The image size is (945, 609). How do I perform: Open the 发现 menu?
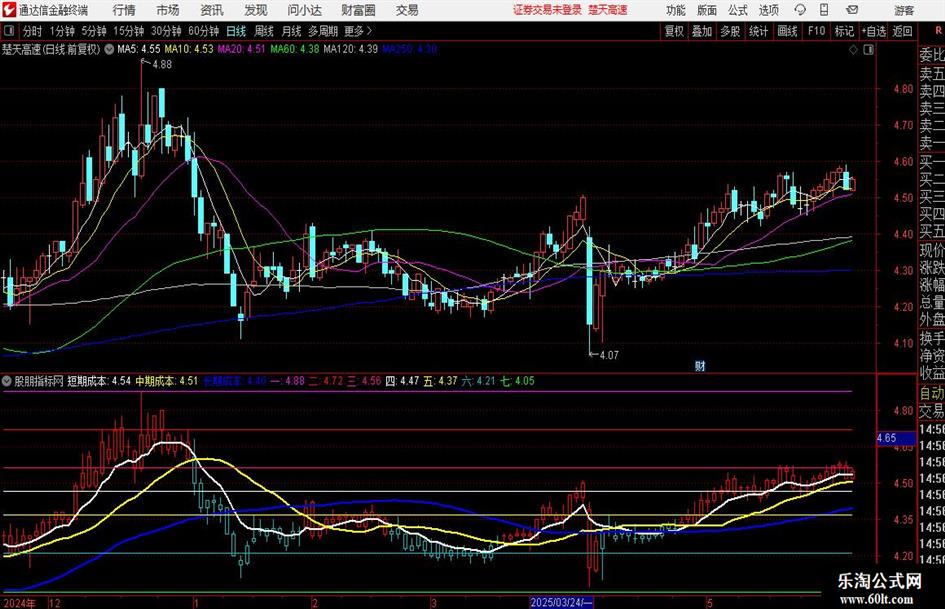coord(256,10)
